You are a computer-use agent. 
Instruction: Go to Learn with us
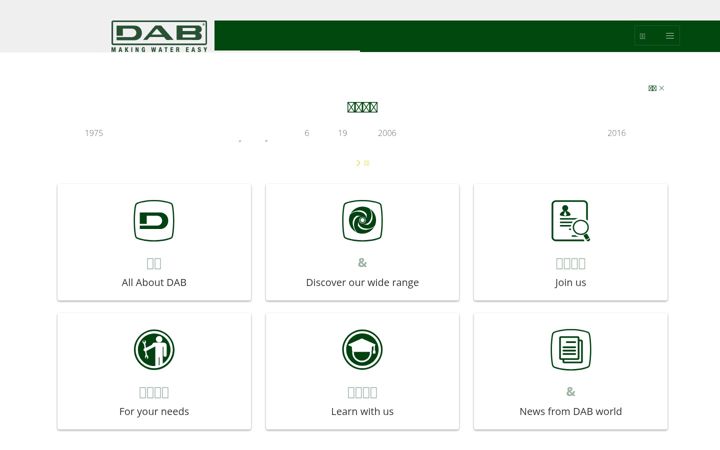pyautogui.click(x=362, y=411)
